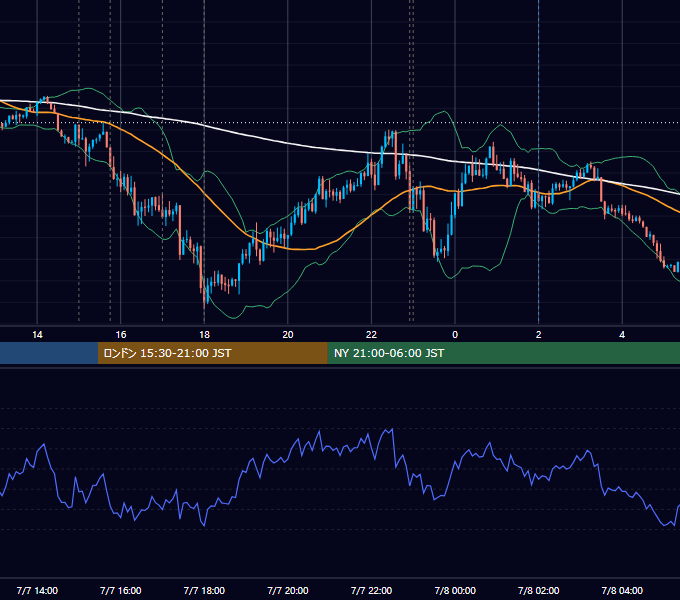Select the 20 hour axis label
Viewport: 680px width, 600px height.
pyautogui.click(x=288, y=335)
